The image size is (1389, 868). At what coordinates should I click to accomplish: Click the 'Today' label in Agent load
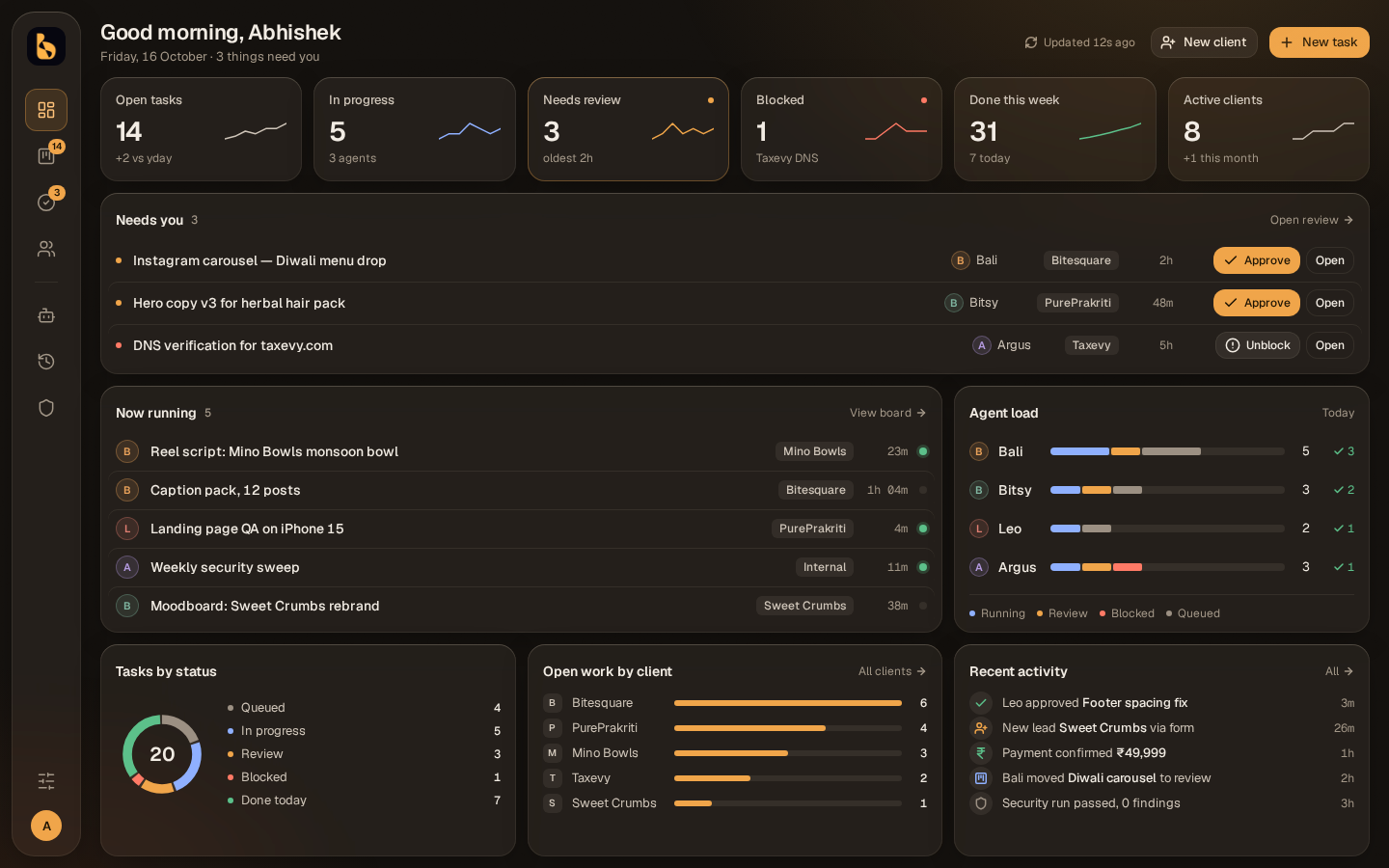(1338, 413)
